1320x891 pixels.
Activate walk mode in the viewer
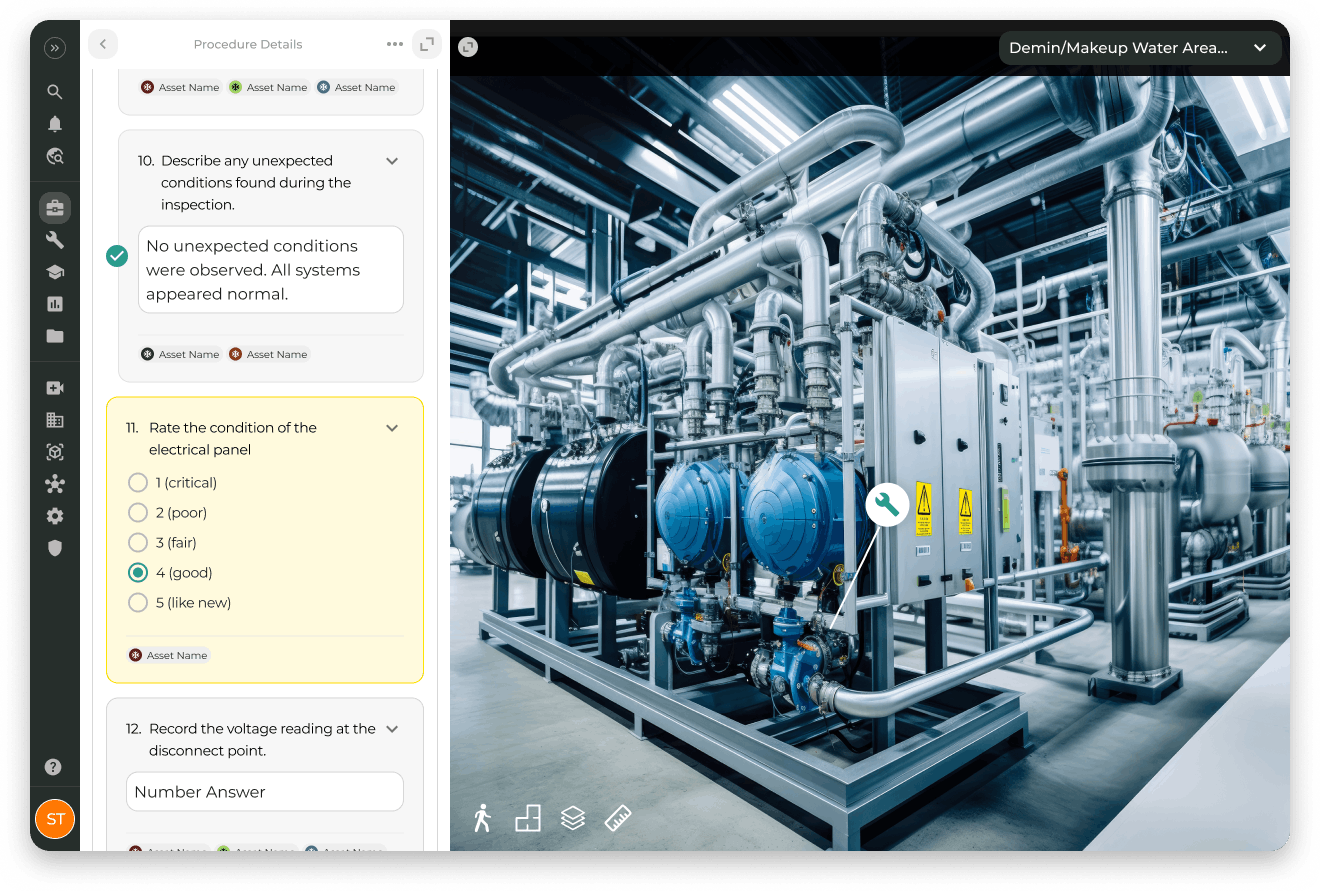pos(482,818)
